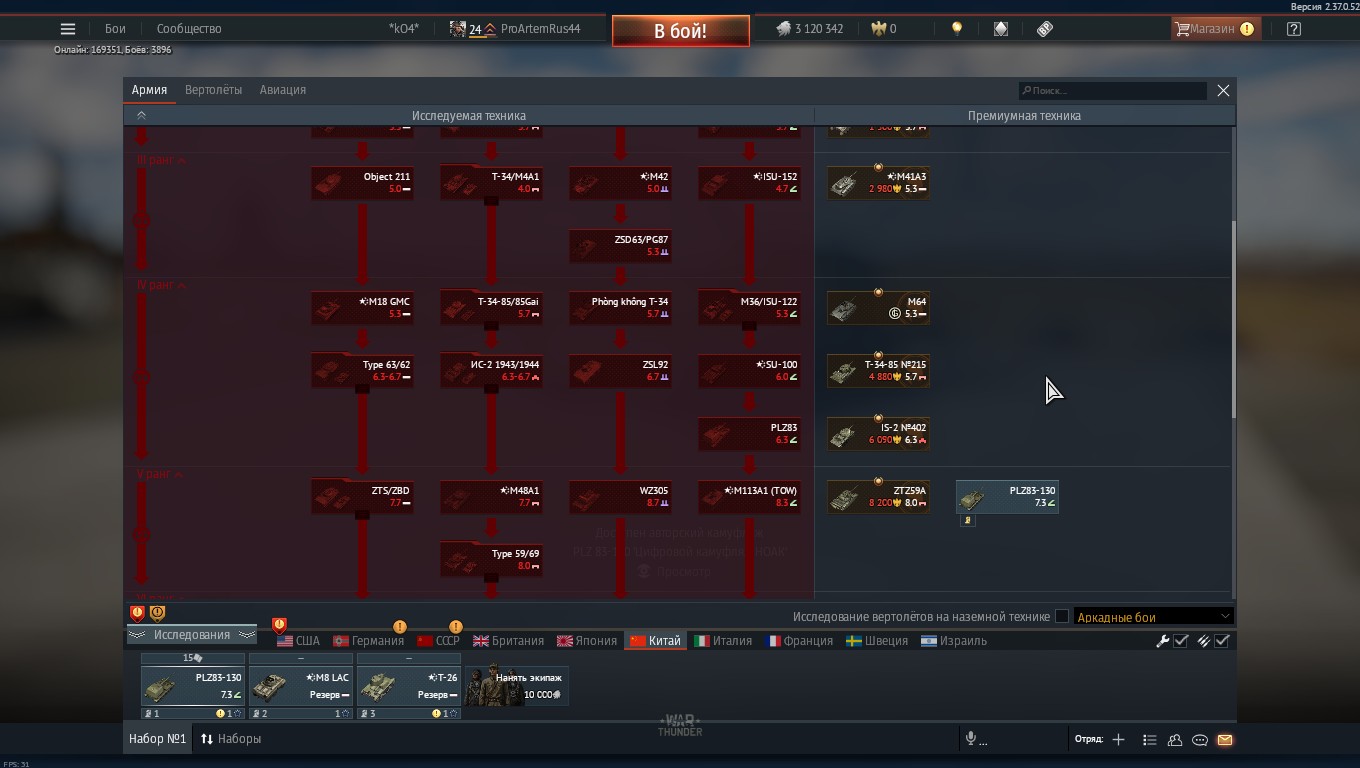Click the Silver Lions currency icon

(783, 29)
